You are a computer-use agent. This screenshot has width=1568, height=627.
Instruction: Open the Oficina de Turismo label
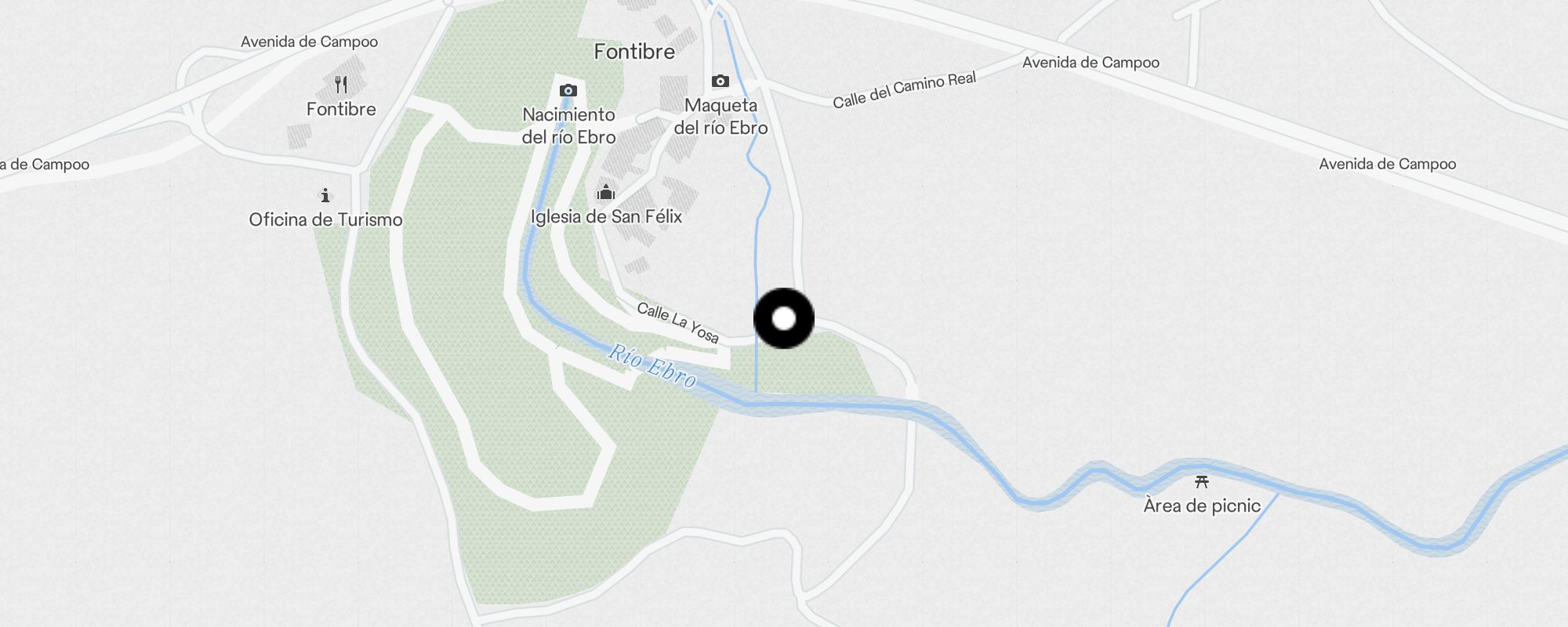(x=325, y=219)
